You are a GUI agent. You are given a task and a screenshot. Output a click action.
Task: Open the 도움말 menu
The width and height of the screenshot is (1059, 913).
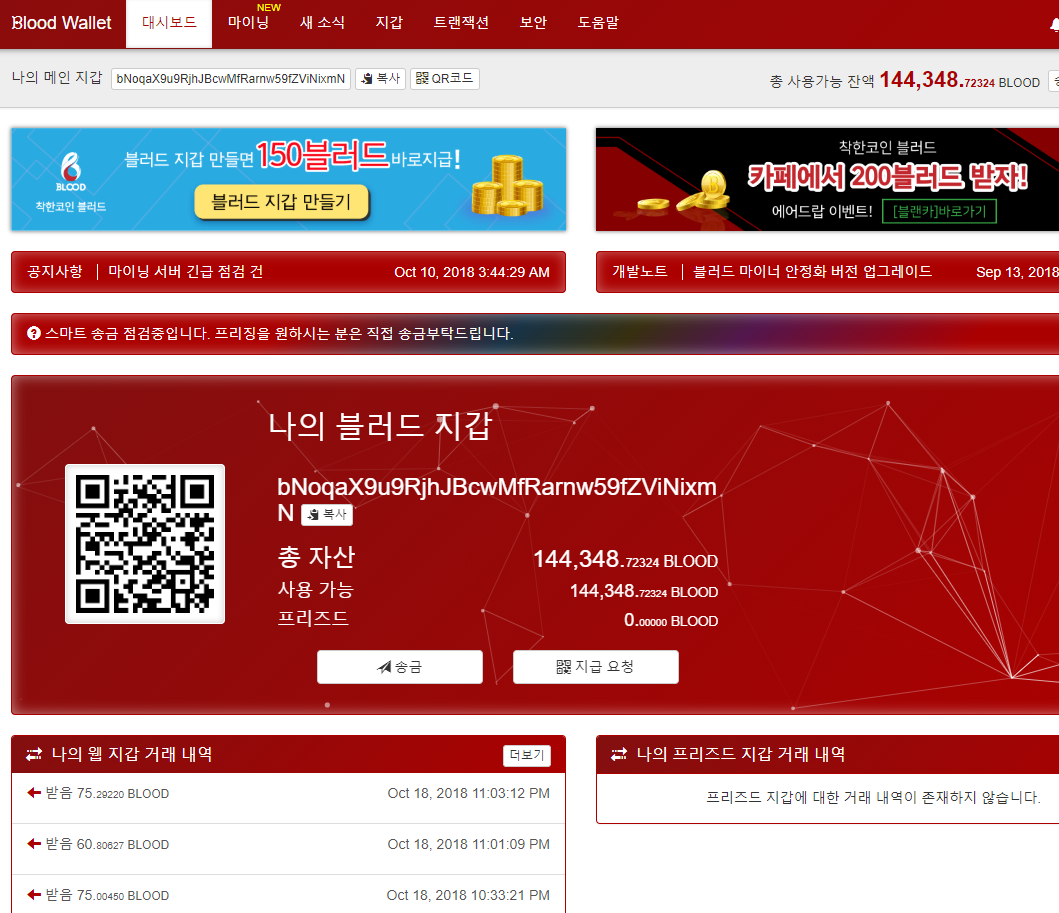[x=598, y=23]
